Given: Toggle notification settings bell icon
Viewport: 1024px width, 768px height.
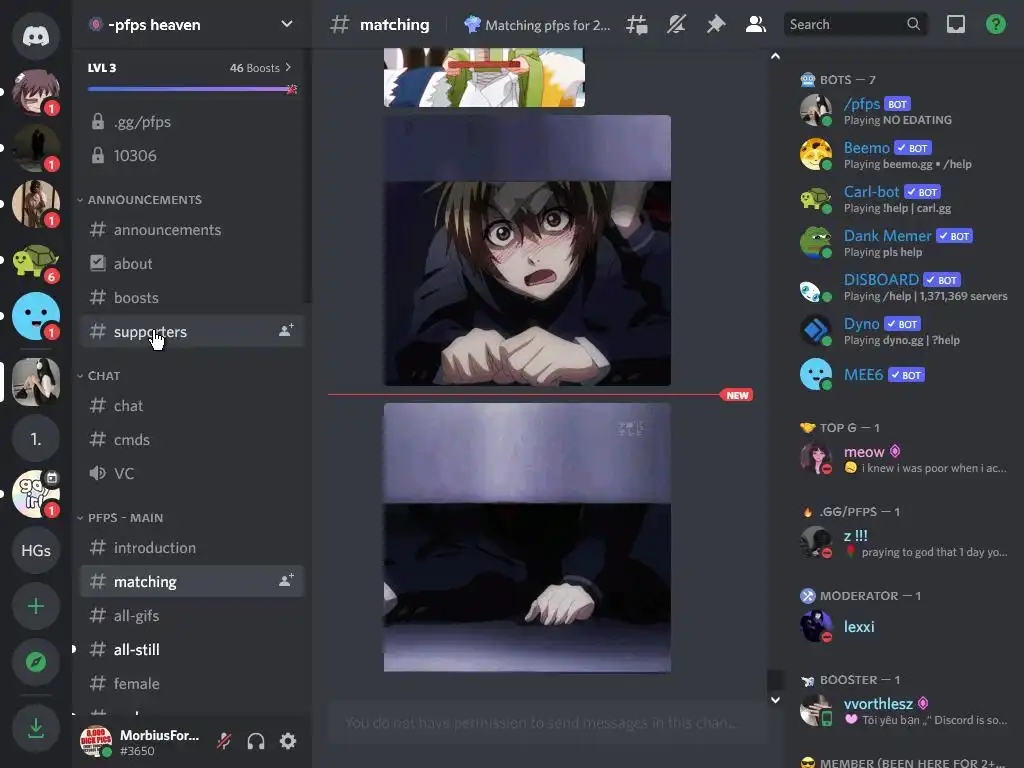Looking at the screenshot, I should [676, 25].
